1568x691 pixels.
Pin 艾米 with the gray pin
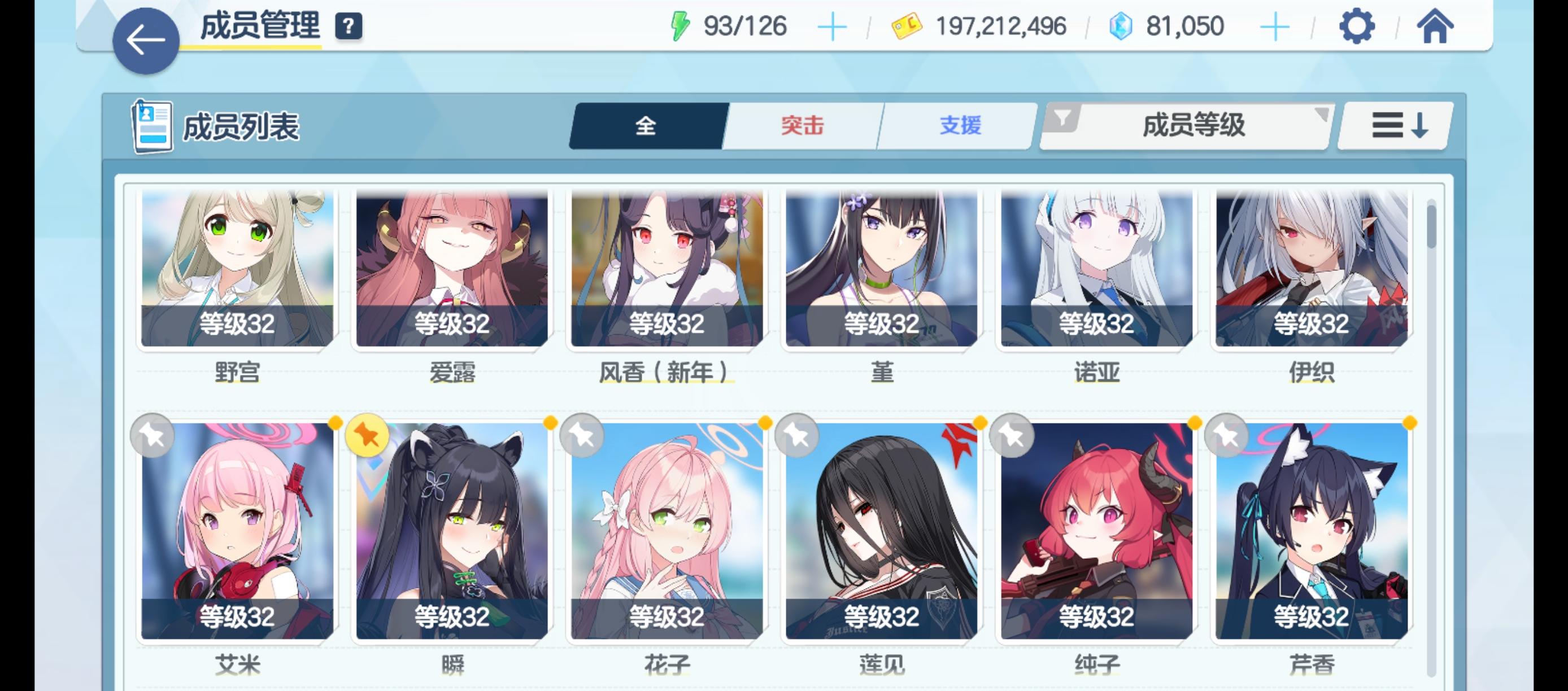[x=152, y=435]
